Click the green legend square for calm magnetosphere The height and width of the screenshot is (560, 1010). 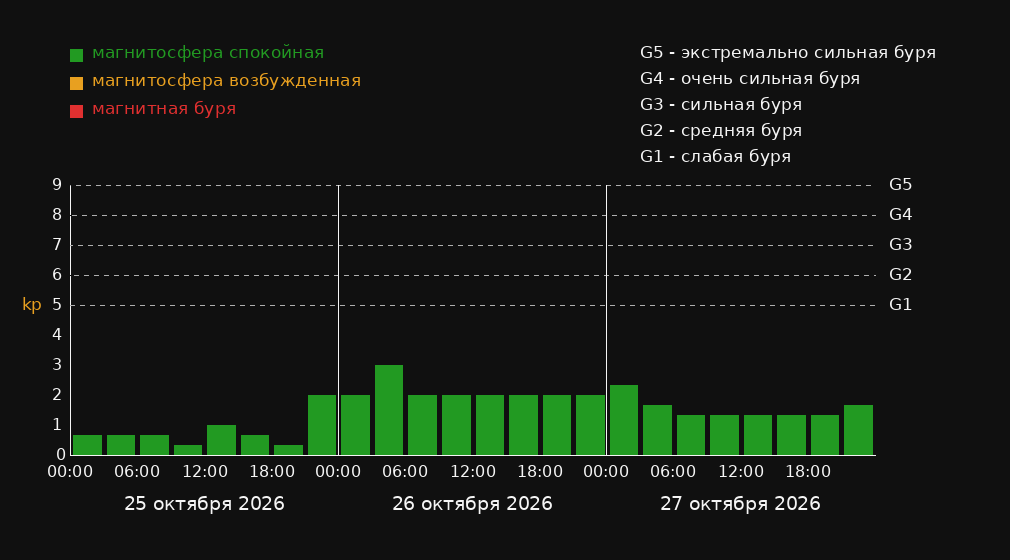click(x=77, y=55)
